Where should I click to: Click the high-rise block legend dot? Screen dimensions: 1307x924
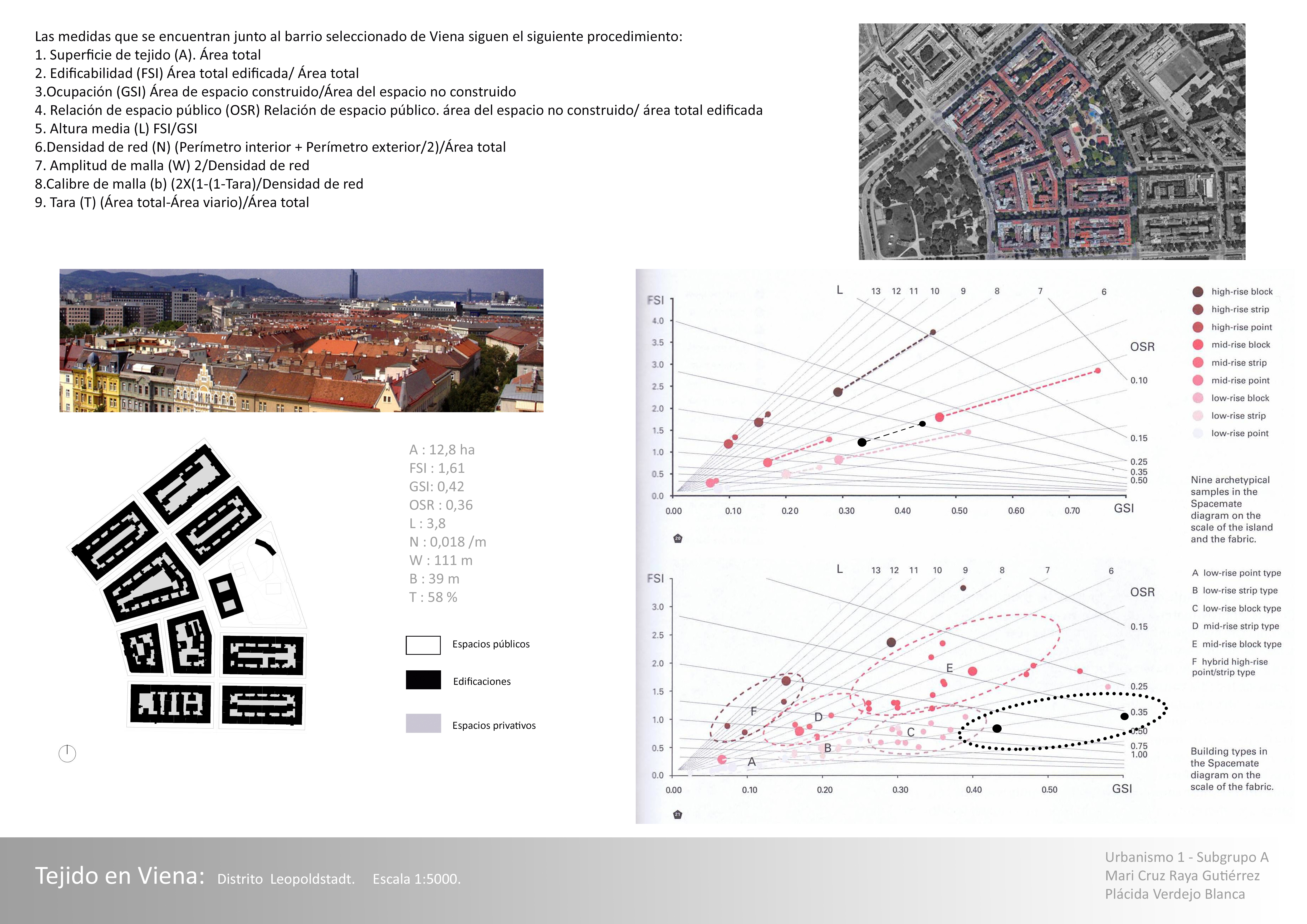tap(1198, 292)
